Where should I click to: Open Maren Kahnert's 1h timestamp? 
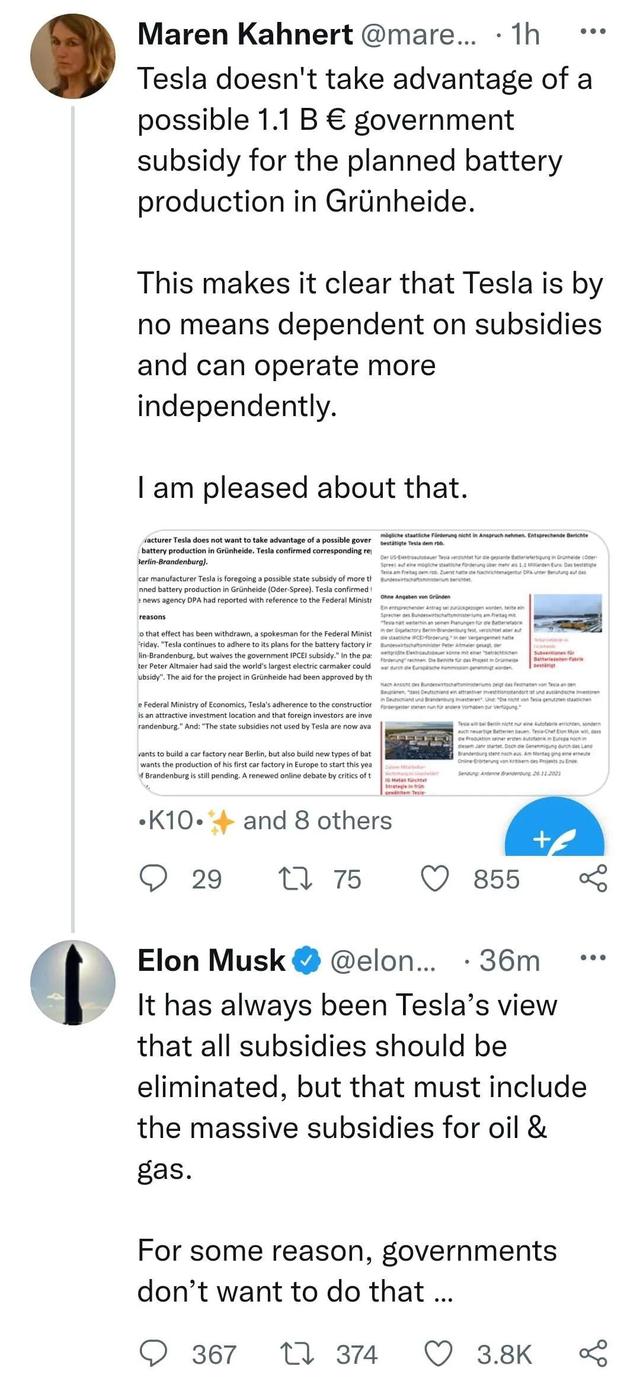pos(525,35)
